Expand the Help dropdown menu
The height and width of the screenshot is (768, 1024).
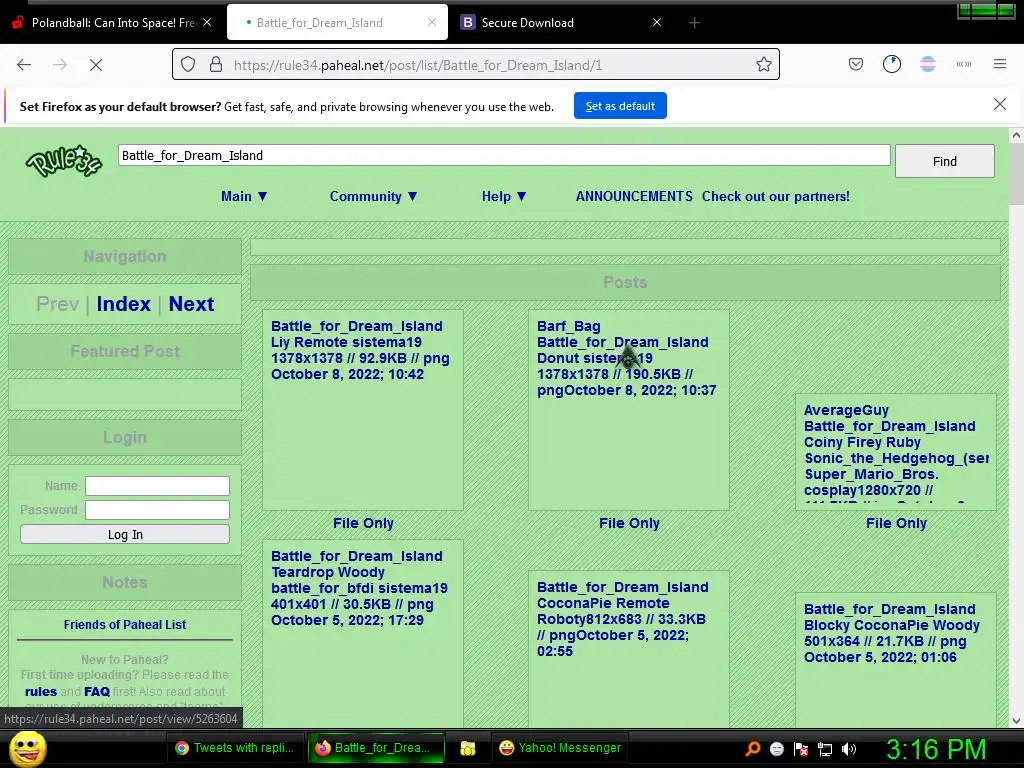(x=504, y=197)
